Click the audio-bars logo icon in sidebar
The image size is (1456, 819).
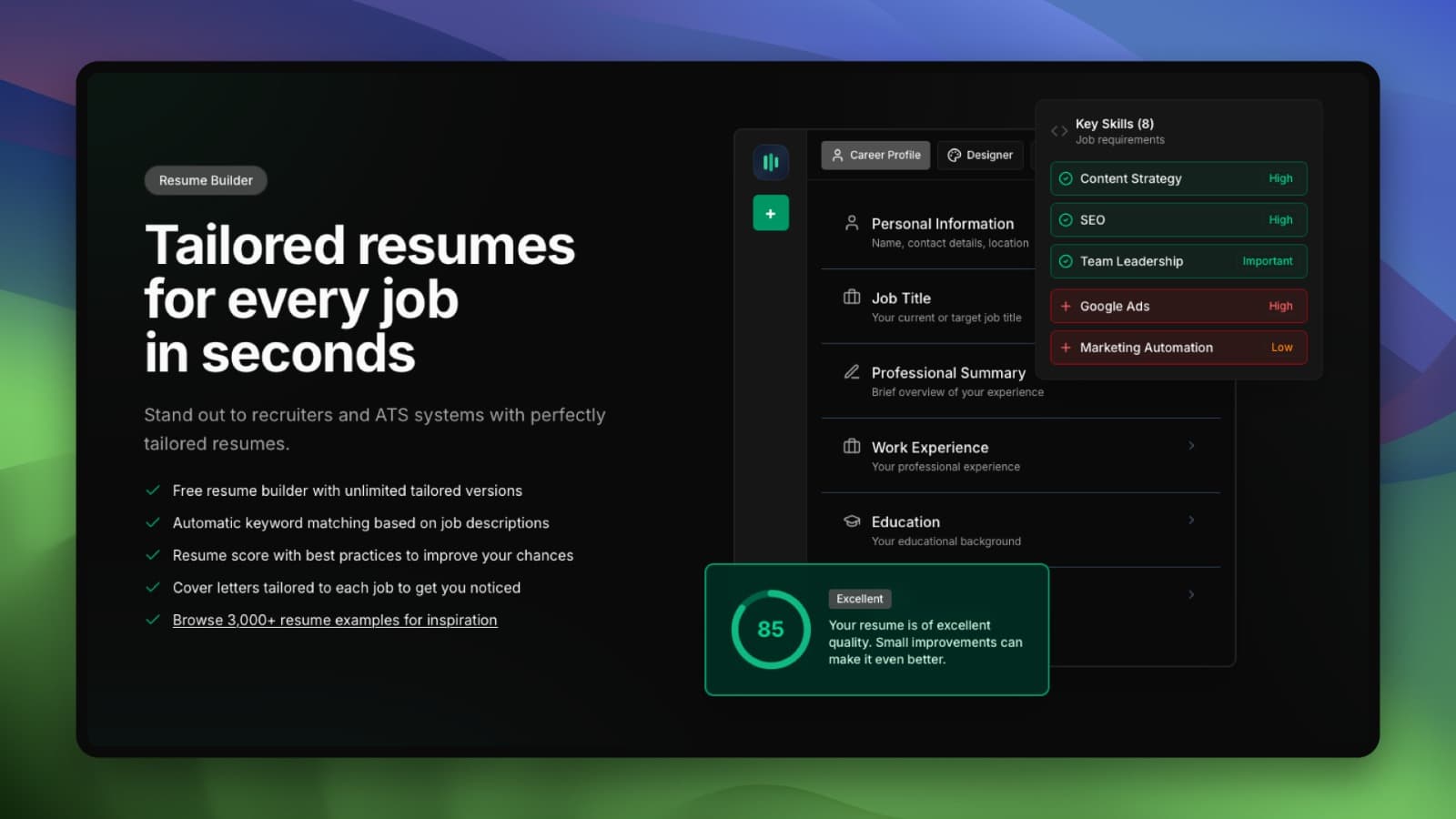771,162
